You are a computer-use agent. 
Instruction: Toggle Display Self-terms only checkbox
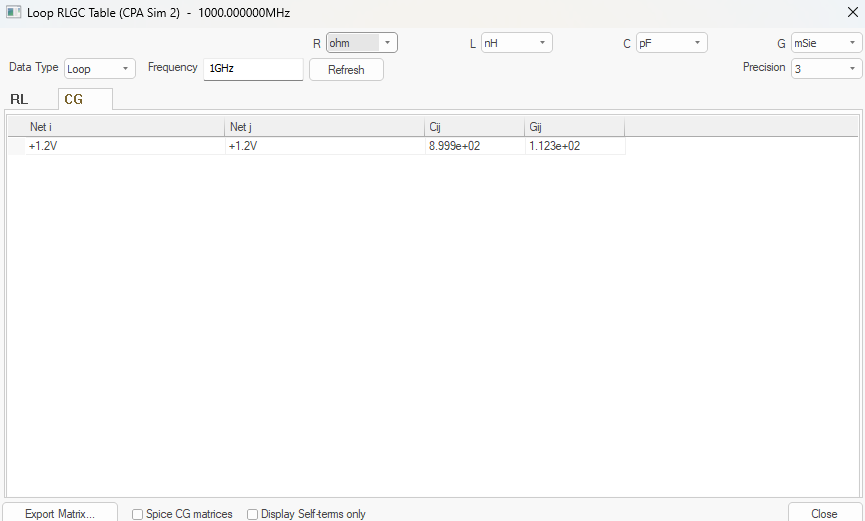pyautogui.click(x=253, y=514)
